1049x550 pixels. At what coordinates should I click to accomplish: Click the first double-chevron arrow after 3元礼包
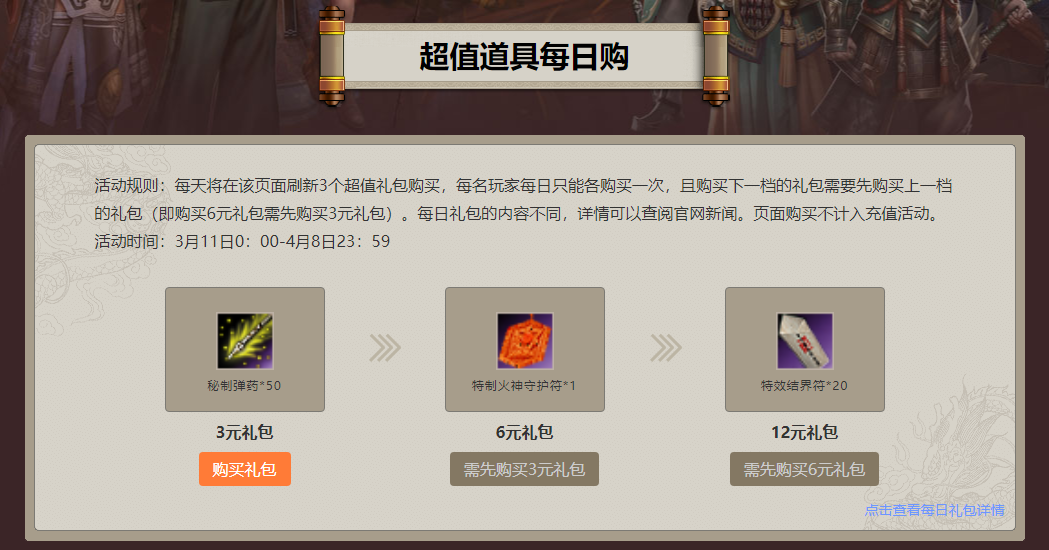tap(385, 348)
